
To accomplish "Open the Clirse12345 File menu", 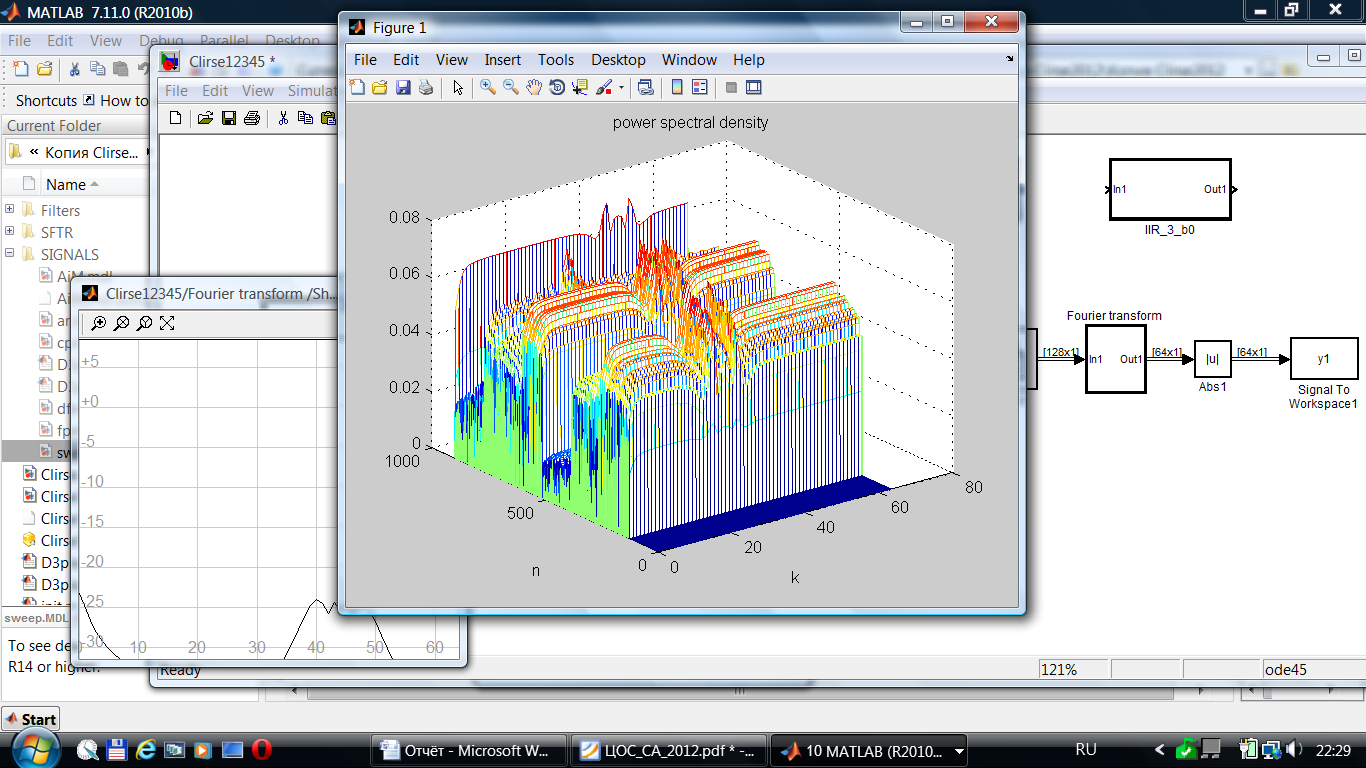I will click(176, 90).
